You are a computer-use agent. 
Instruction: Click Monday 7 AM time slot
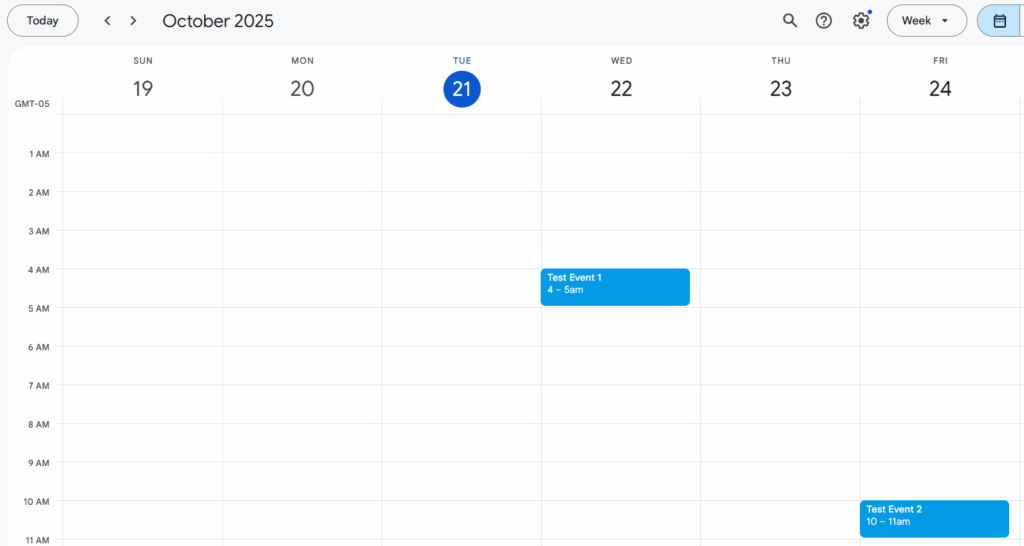coord(302,404)
